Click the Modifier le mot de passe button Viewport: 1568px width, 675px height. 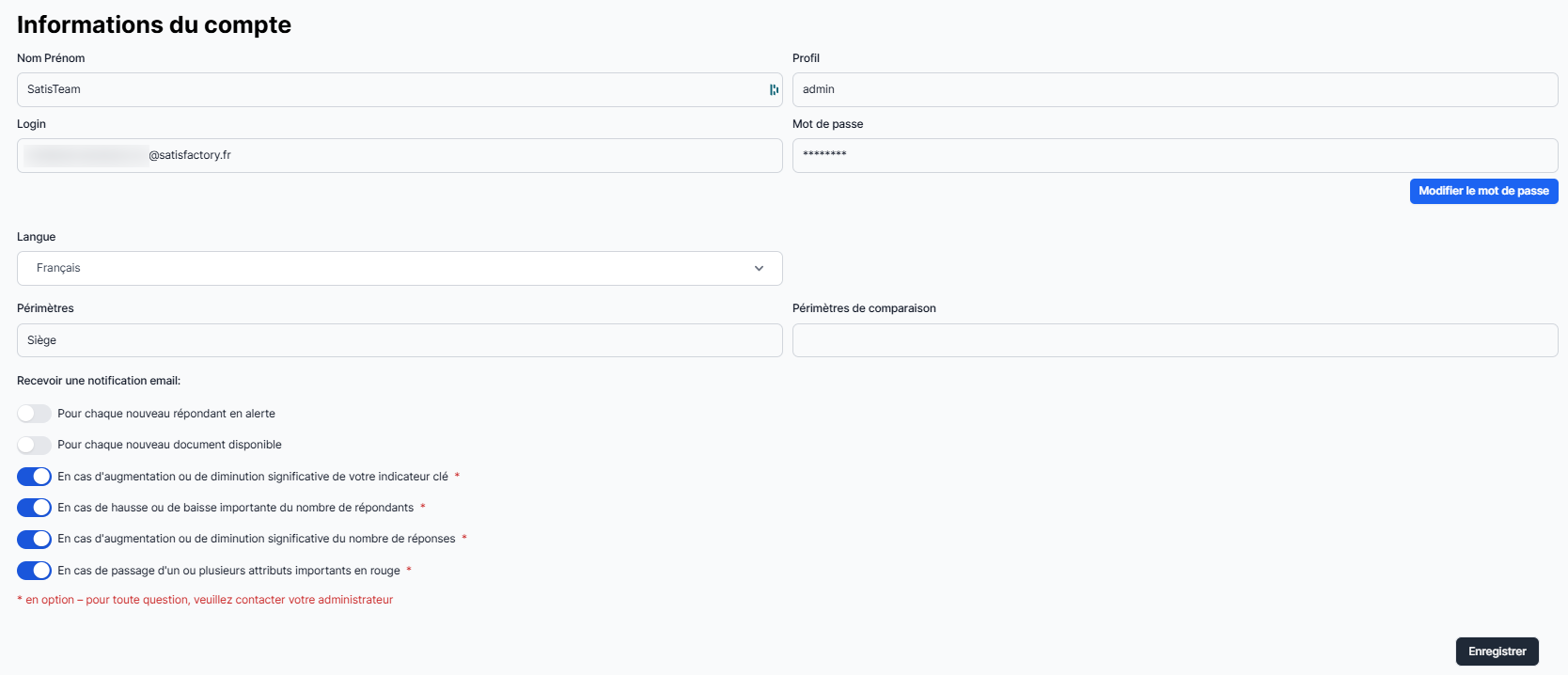(x=1483, y=191)
